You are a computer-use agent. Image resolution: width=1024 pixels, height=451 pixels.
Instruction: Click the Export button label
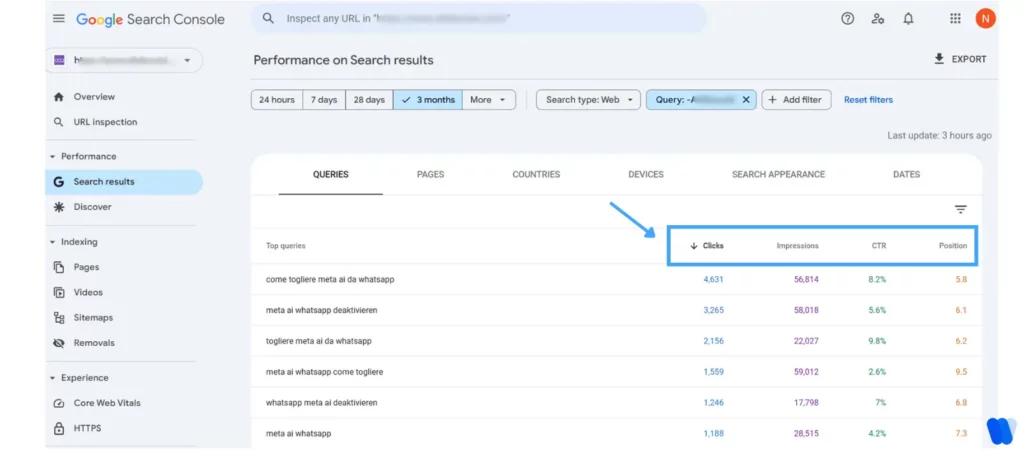(969, 59)
